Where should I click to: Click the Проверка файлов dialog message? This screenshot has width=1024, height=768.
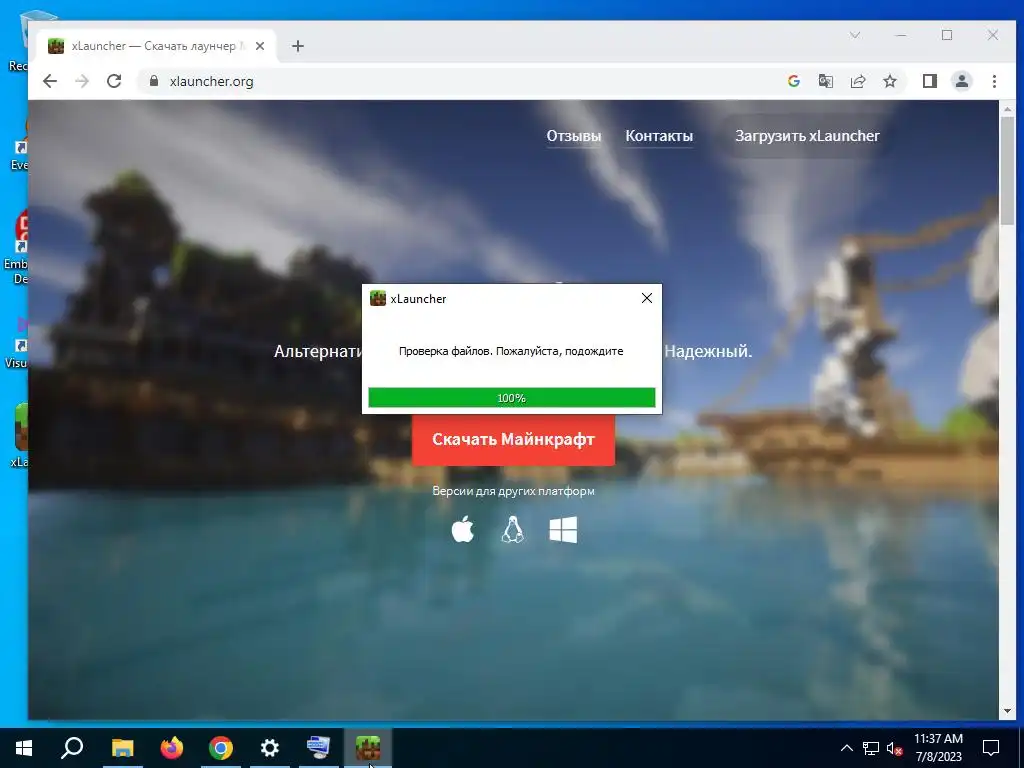(511, 351)
